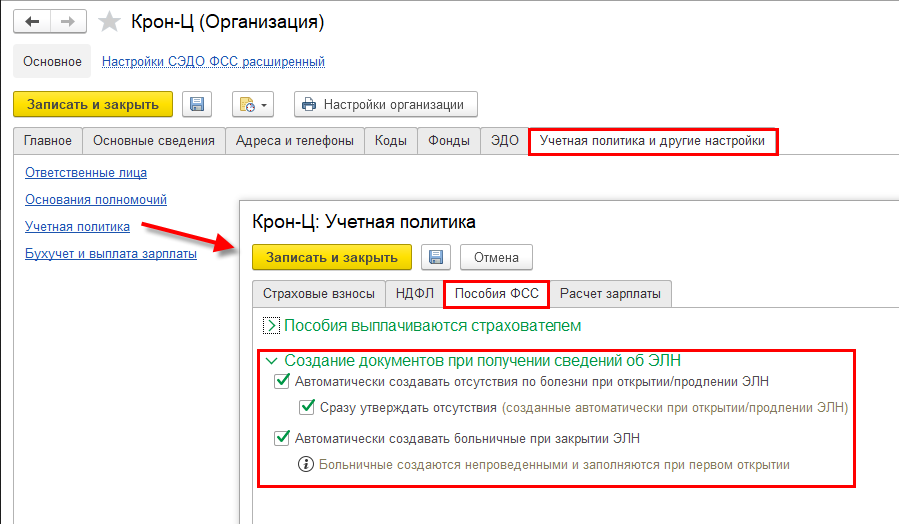Screen dimensions: 899x524
Task: Toggle Автоматически создавать отсутствия по болезни checkbox
Action: coord(282,381)
